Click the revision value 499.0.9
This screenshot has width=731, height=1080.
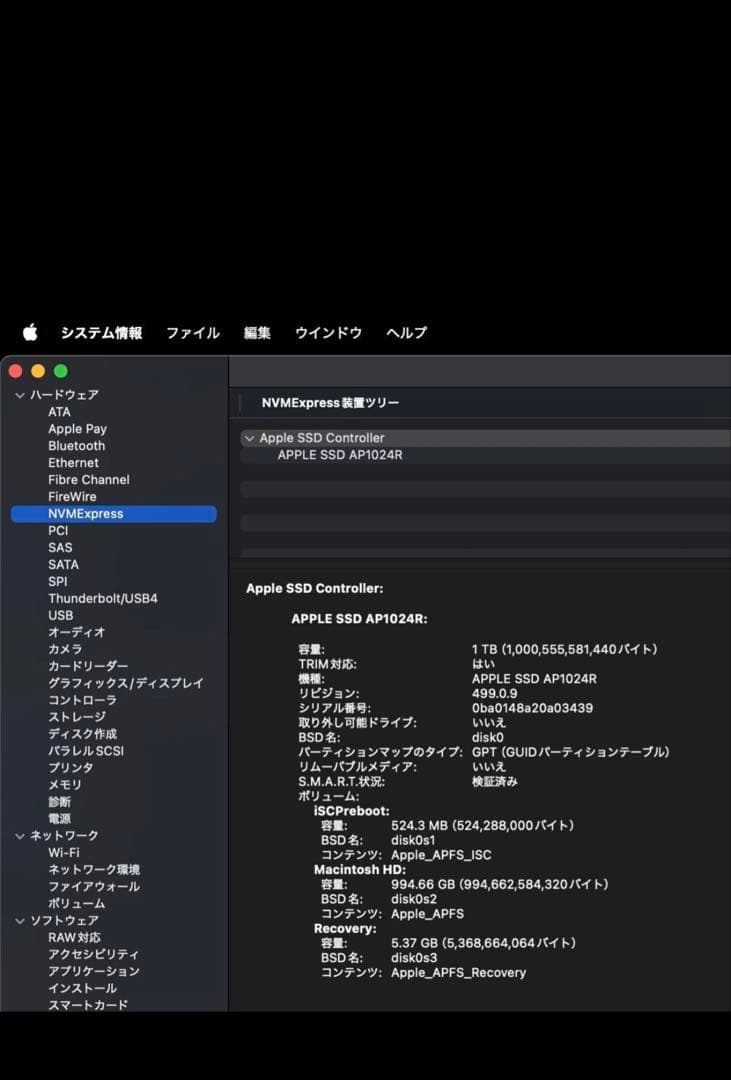pyautogui.click(x=494, y=694)
